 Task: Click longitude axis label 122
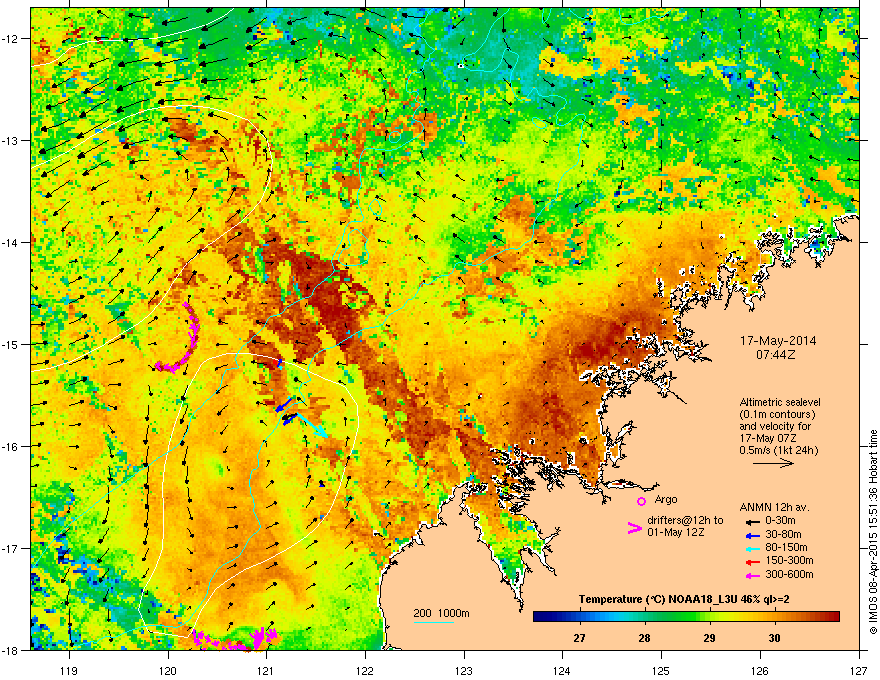365,670
